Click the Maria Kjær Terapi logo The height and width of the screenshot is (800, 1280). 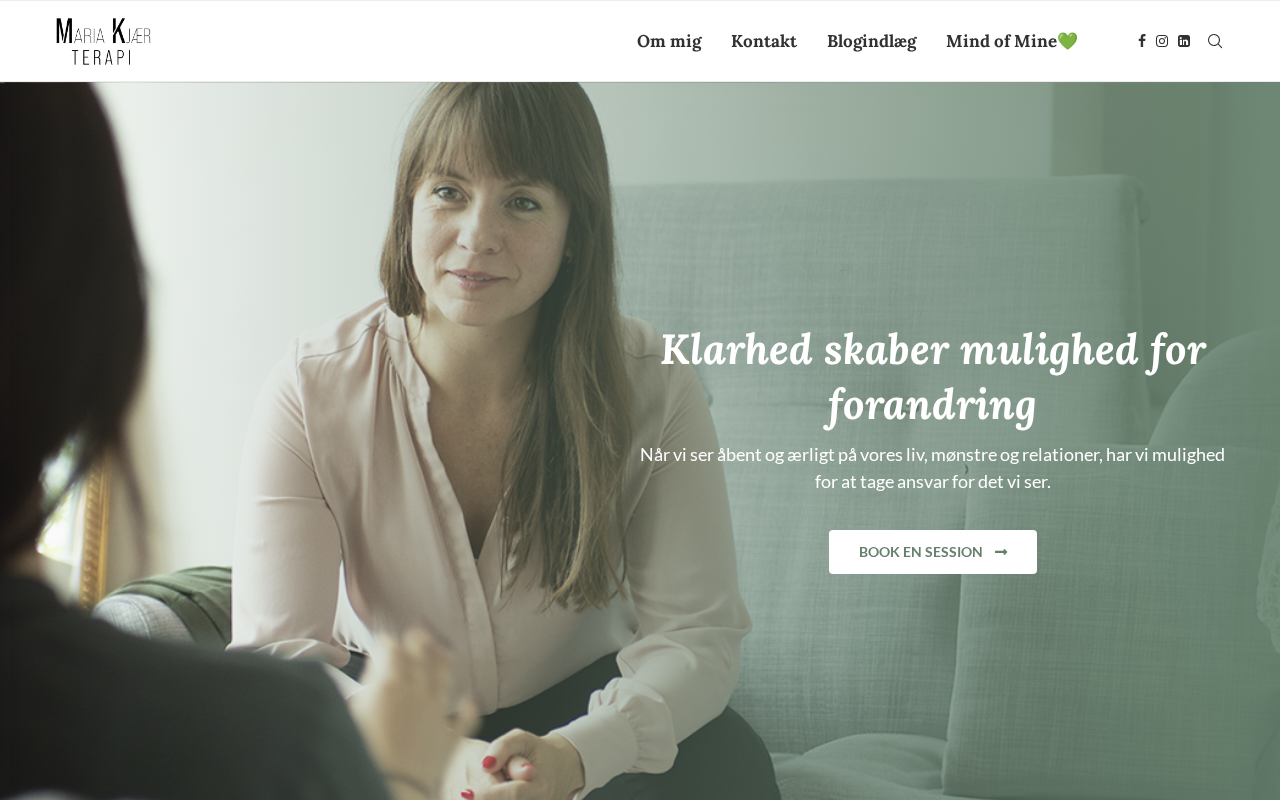click(x=103, y=41)
